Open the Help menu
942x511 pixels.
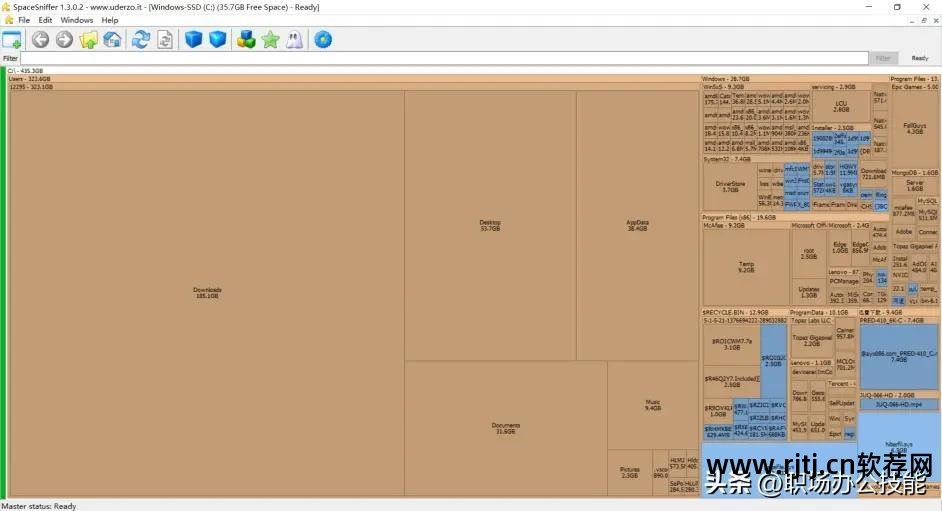pos(109,20)
